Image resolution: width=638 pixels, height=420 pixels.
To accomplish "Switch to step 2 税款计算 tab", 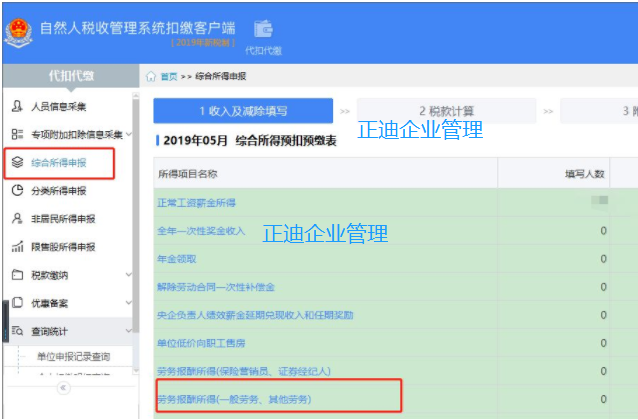I will [x=446, y=111].
